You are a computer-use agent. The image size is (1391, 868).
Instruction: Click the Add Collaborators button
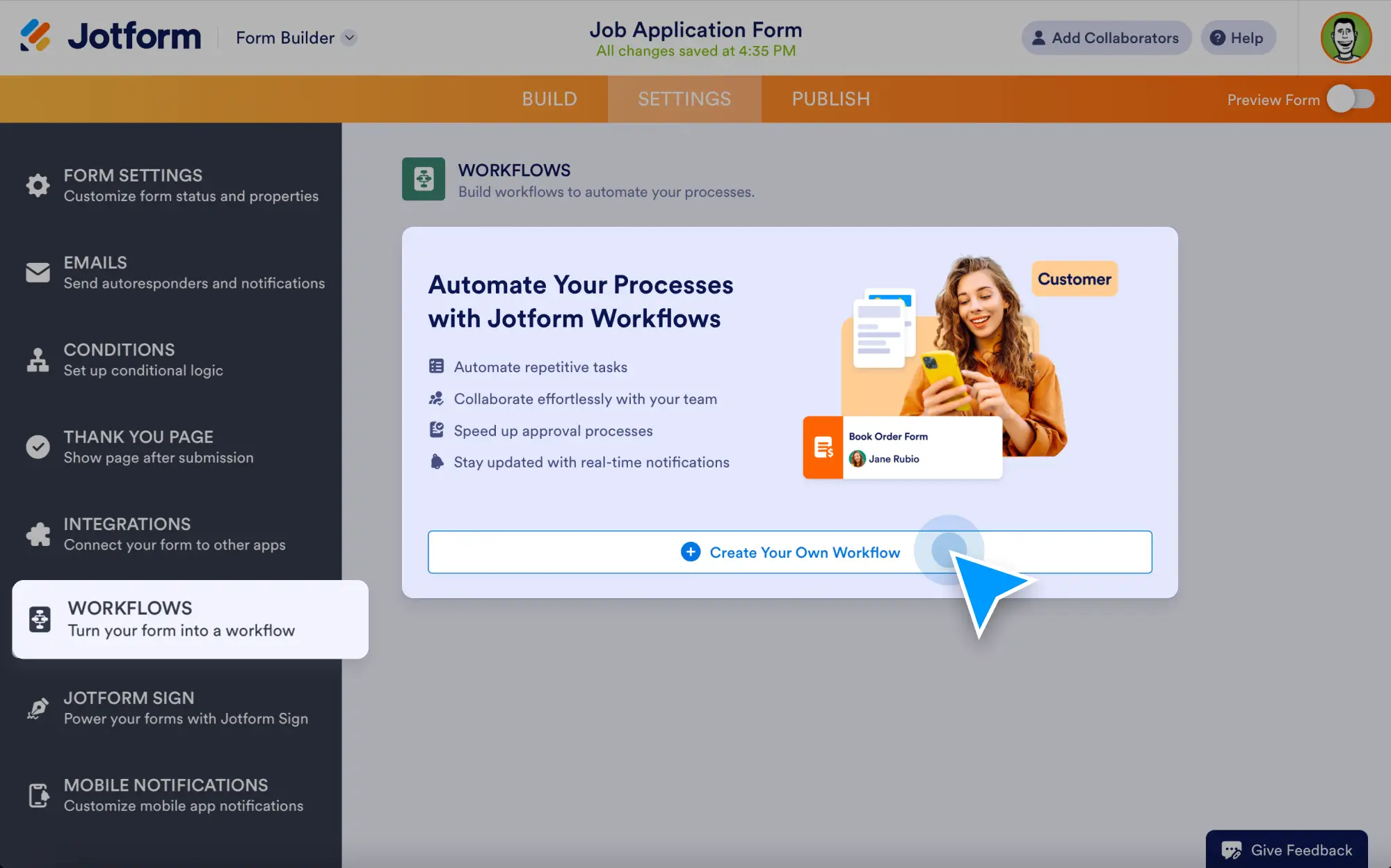(1106, 38)
